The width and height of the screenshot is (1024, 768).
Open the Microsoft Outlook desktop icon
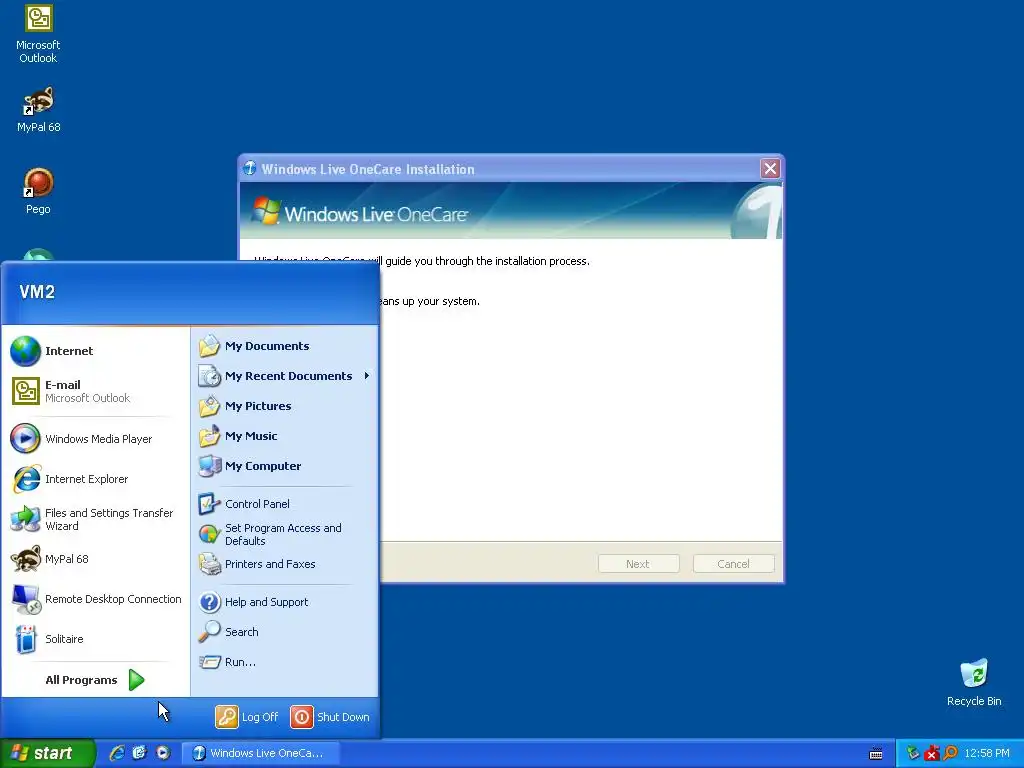38,35
